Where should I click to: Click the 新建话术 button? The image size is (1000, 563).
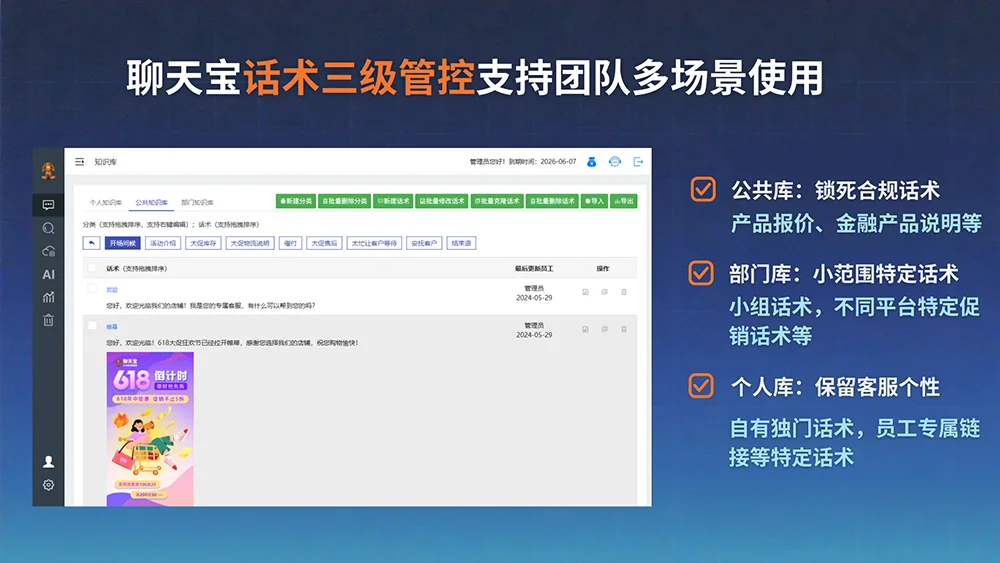pos(393,201)
